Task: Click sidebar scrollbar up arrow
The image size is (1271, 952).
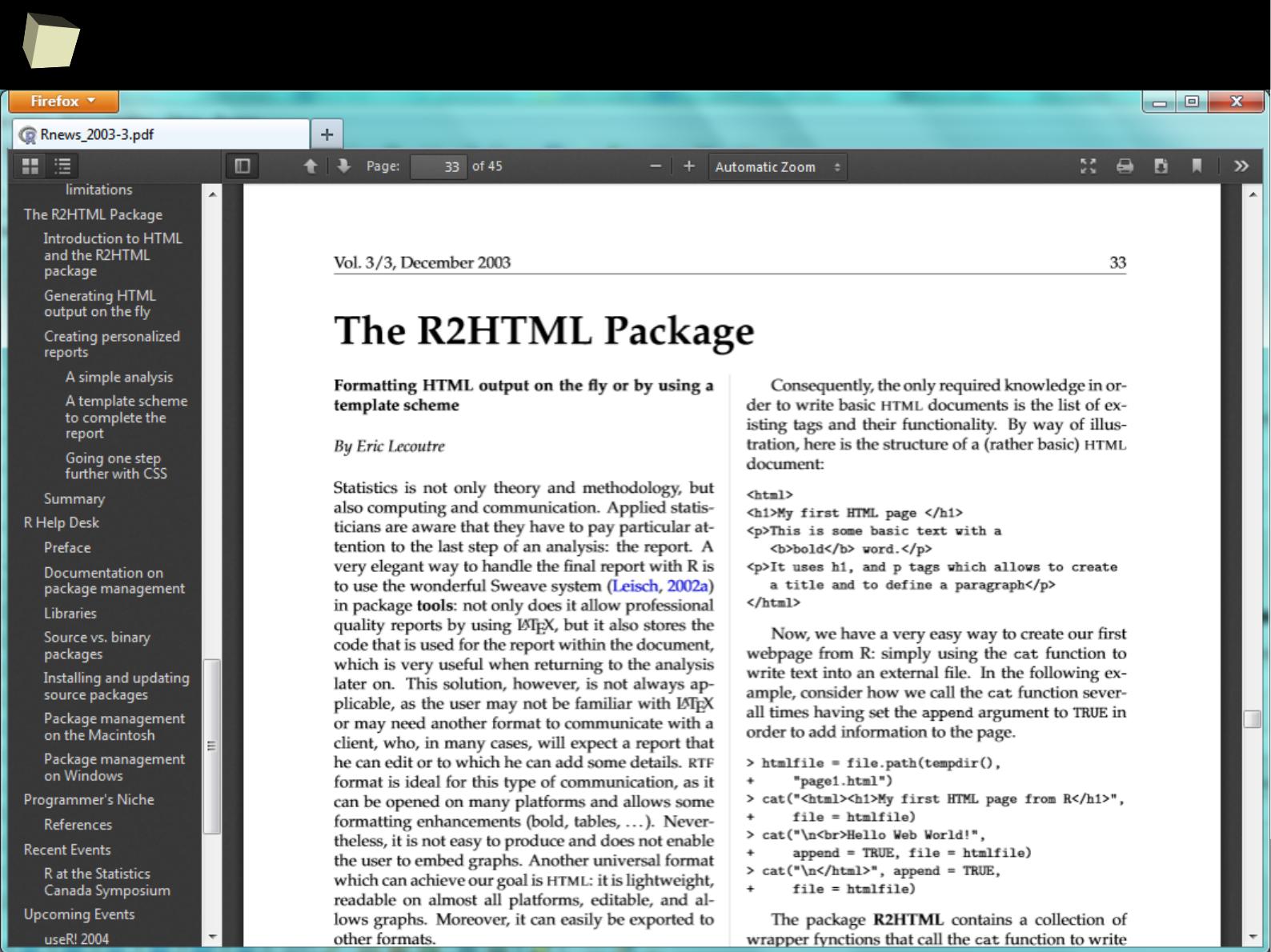Action: click(x=212, y=194)
